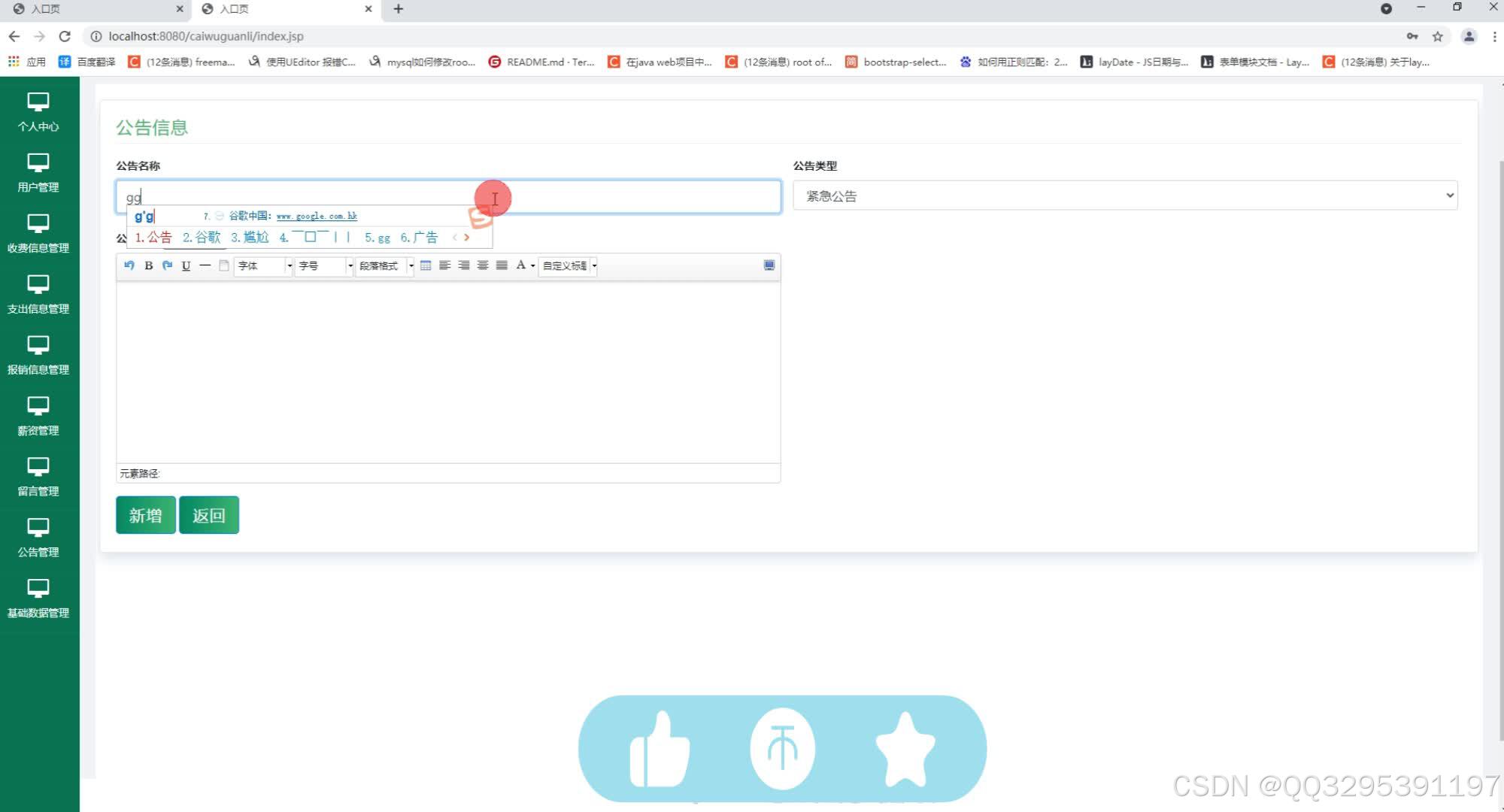
Task: Open the browser three-dot menu
Action: pyautogui.click(x=1494, y=36)
